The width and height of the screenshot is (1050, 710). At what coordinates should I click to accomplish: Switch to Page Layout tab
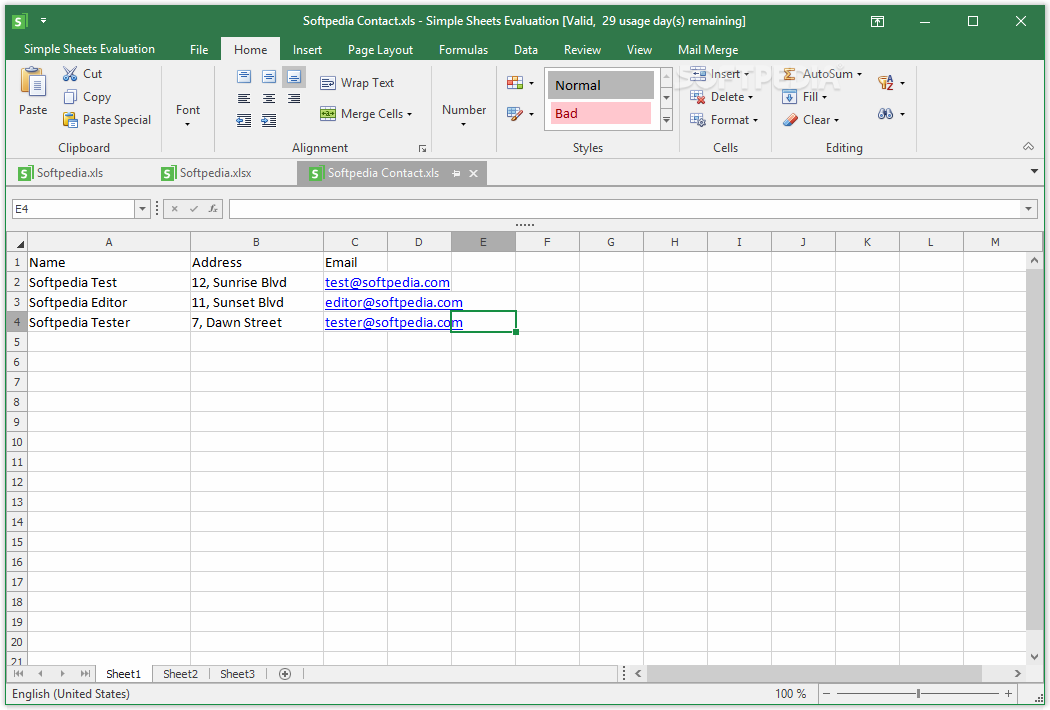pyautogui.click(x=380, y=50)
